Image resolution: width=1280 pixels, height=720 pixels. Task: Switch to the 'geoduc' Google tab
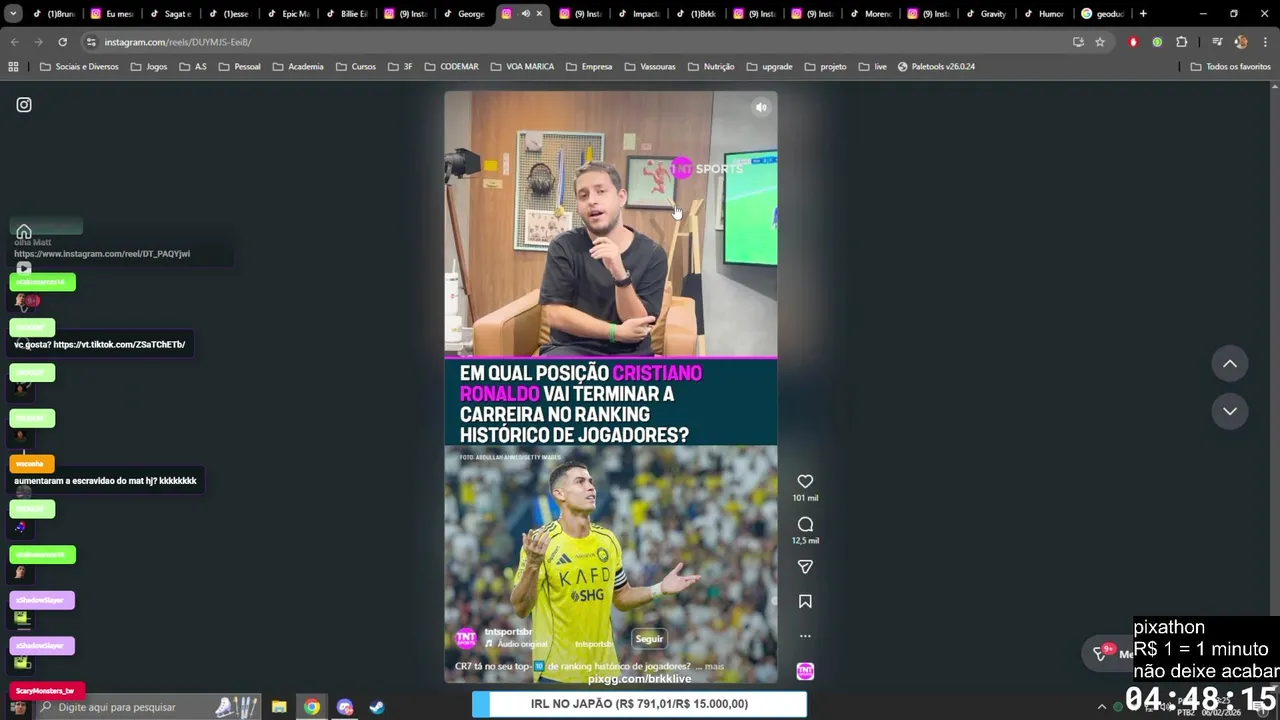(1103, 14)
